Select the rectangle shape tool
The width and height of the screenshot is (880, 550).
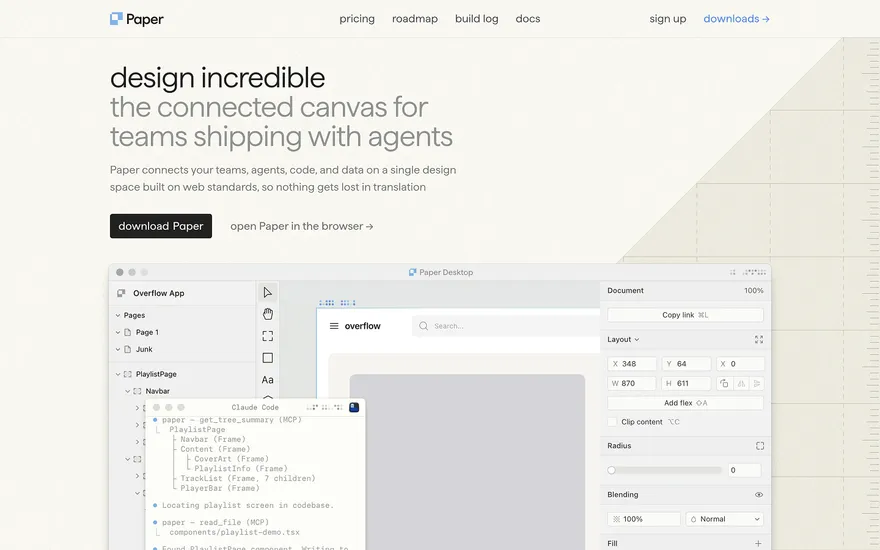click(268, 358)
